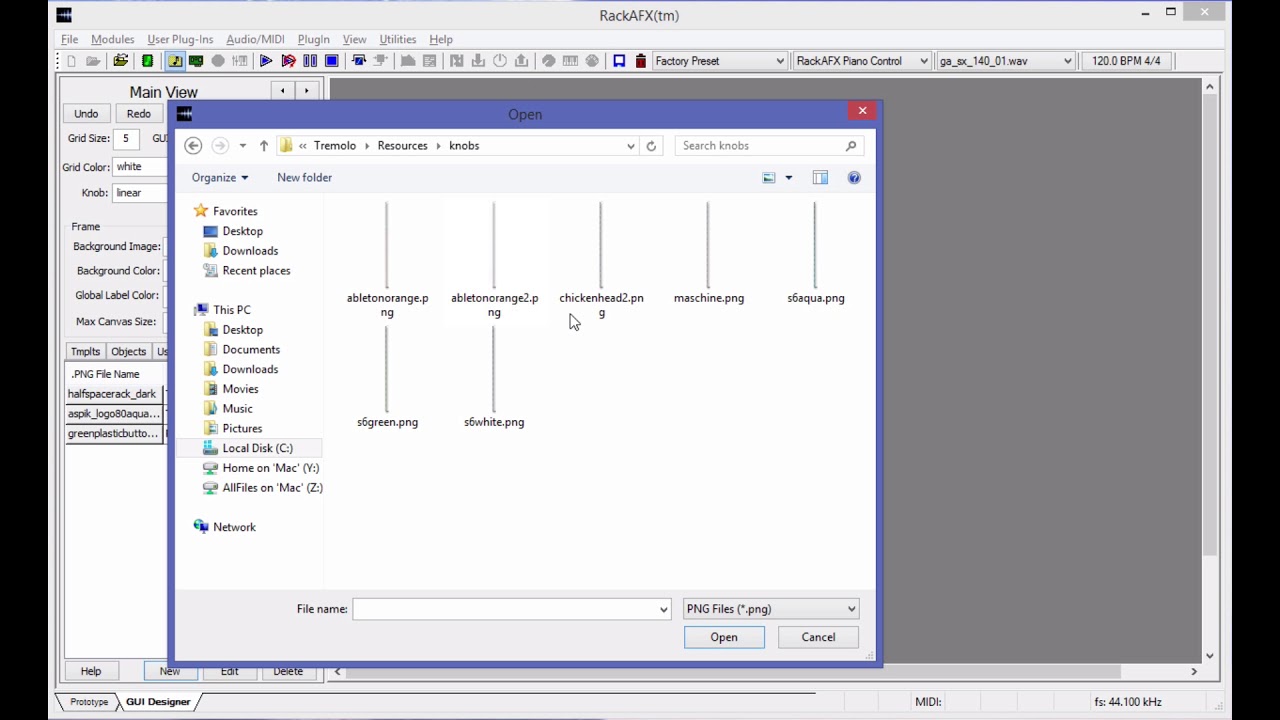Select Local Disk (C:) in navigation pane

[257, 448]
